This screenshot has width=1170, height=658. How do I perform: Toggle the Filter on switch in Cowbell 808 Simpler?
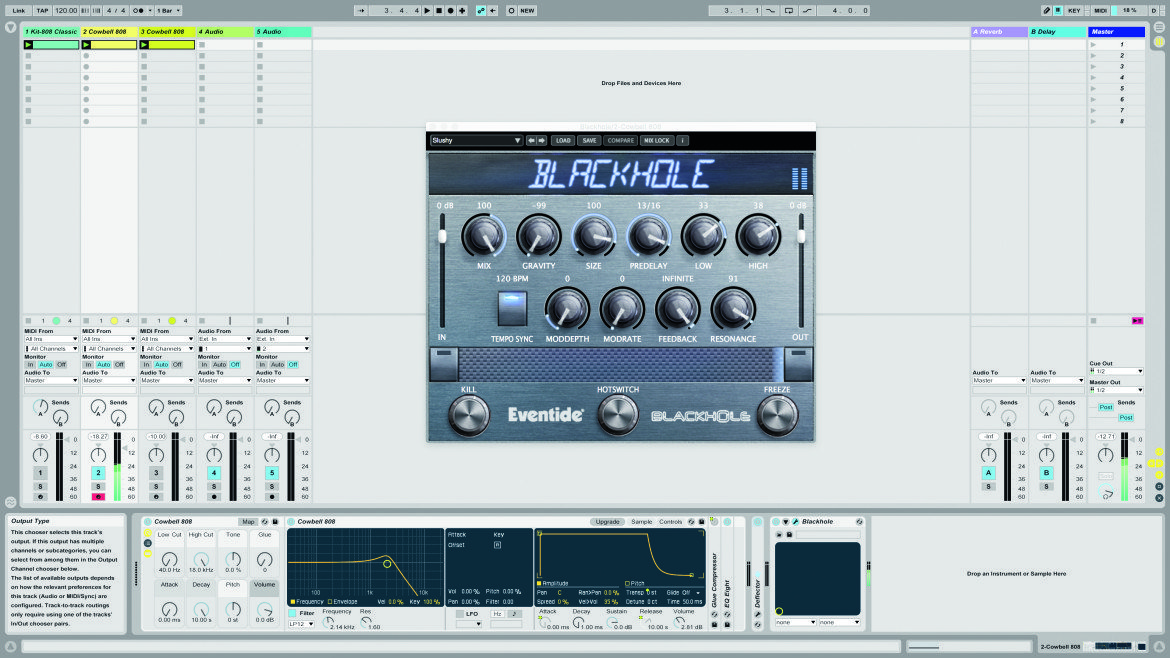tap(293, 613)
